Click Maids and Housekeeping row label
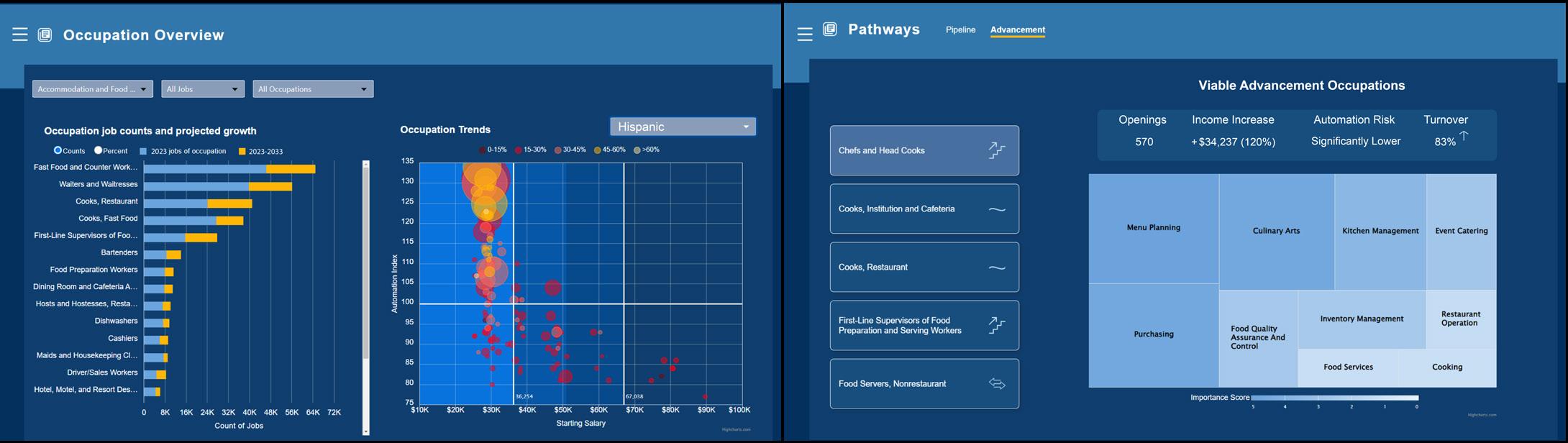This screenshot has height=443, width=1568. pos(86,355)
